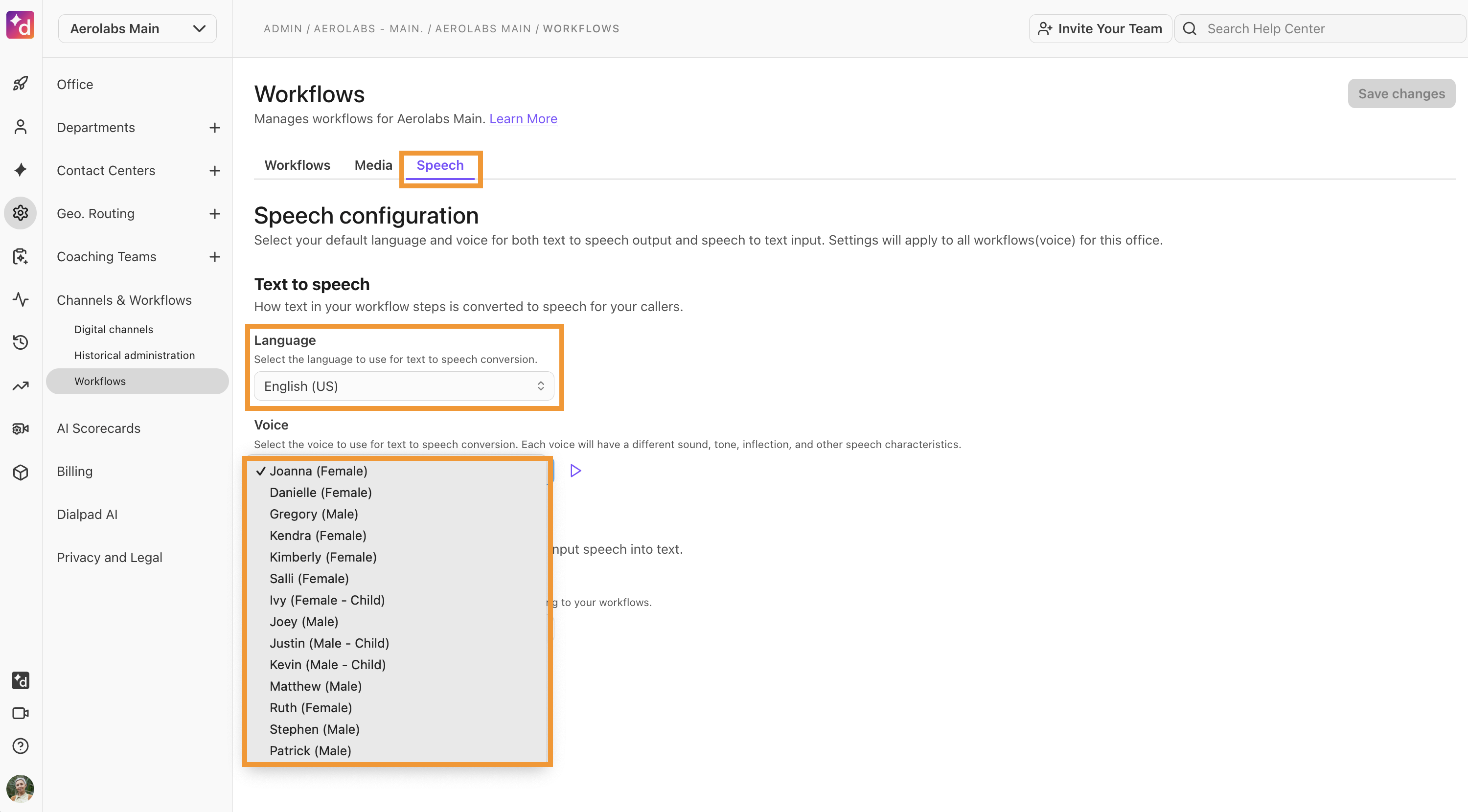
Task: Select Joey (Male) voice
Action: pos(398,622)
